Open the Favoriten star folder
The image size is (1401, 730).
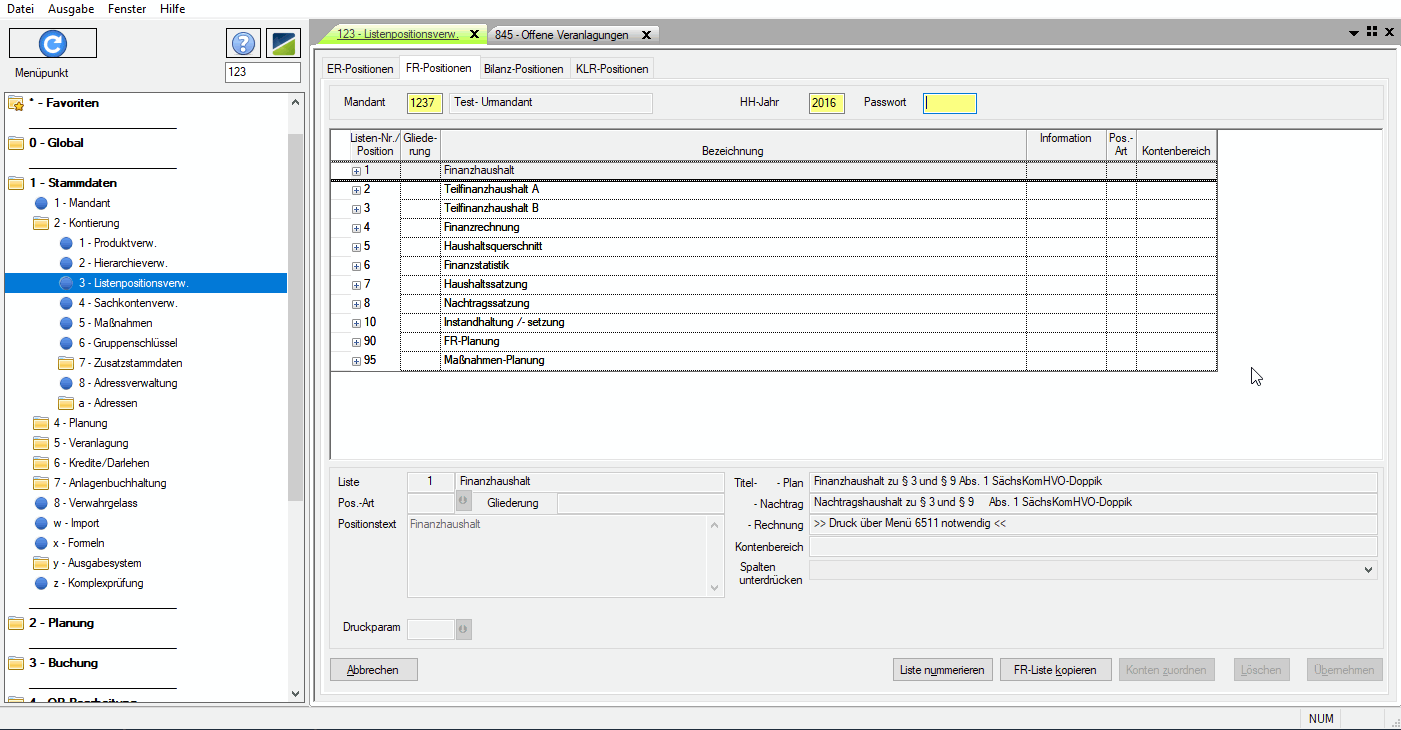16,103
